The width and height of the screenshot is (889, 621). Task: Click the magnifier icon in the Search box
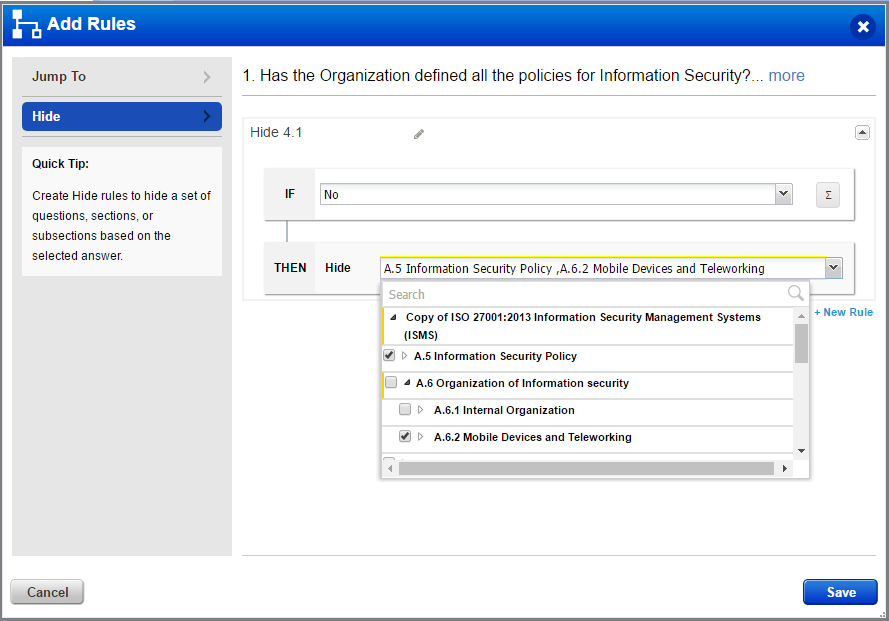coord(795,293)
